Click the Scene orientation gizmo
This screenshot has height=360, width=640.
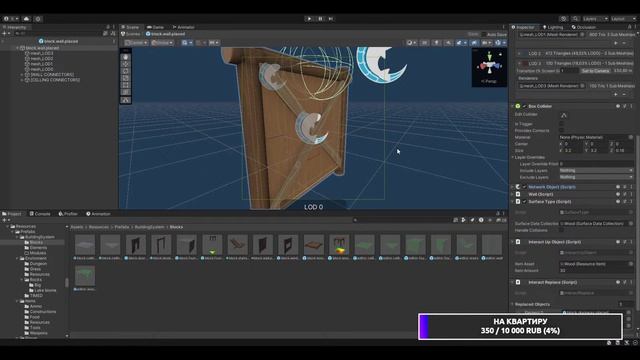[x=489, y=65]
